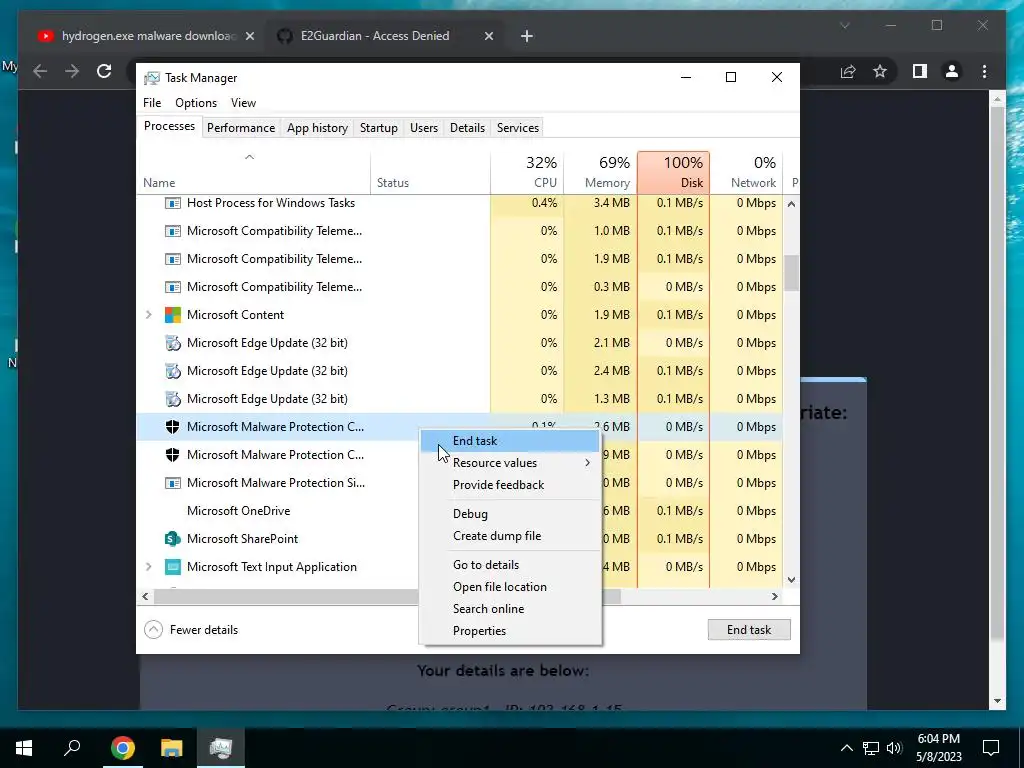Click the Microsoft Content colored logo icon
This screenshot has width=1024, height=768.
tap(172, 315)
